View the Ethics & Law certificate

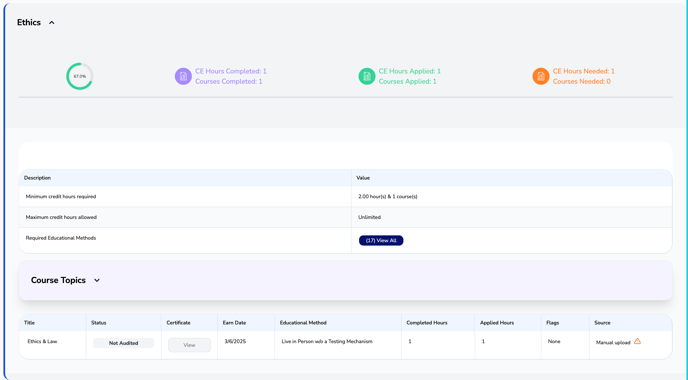click(x=189, y=345)
